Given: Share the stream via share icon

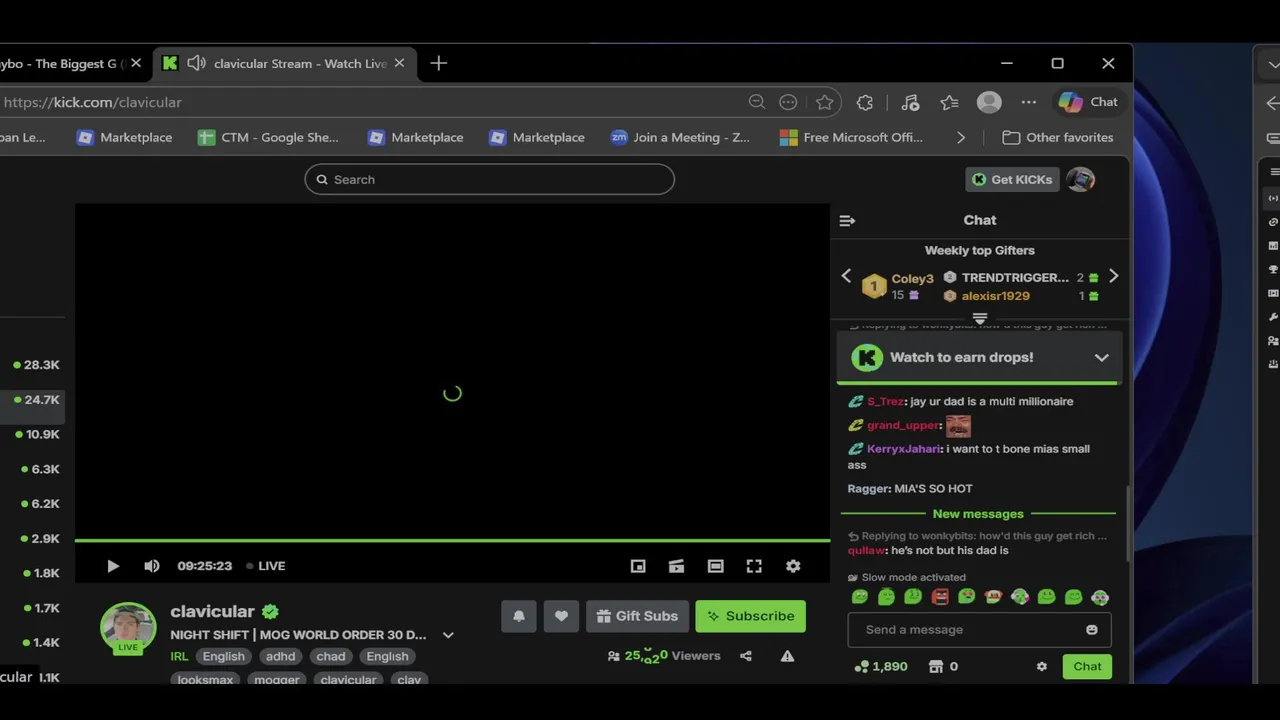Looking at the screenshot, I should (x=746, y=656).
